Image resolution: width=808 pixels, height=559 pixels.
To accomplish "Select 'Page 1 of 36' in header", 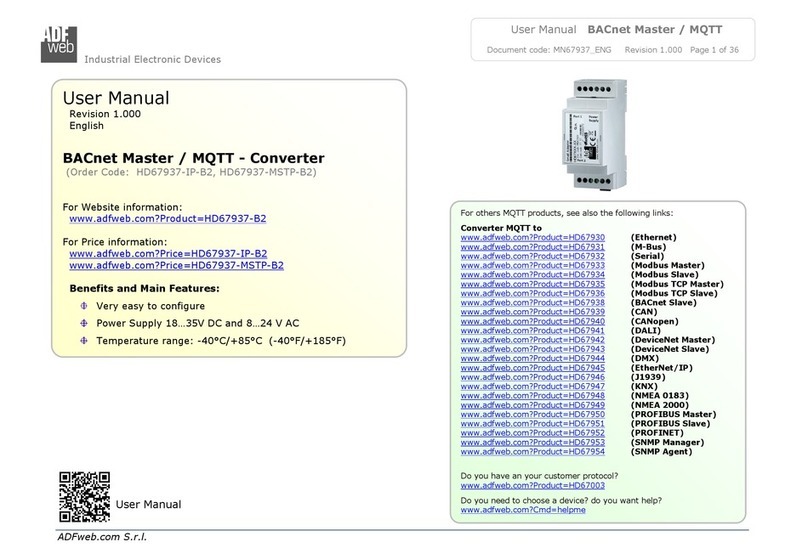I will pos(714,50).
